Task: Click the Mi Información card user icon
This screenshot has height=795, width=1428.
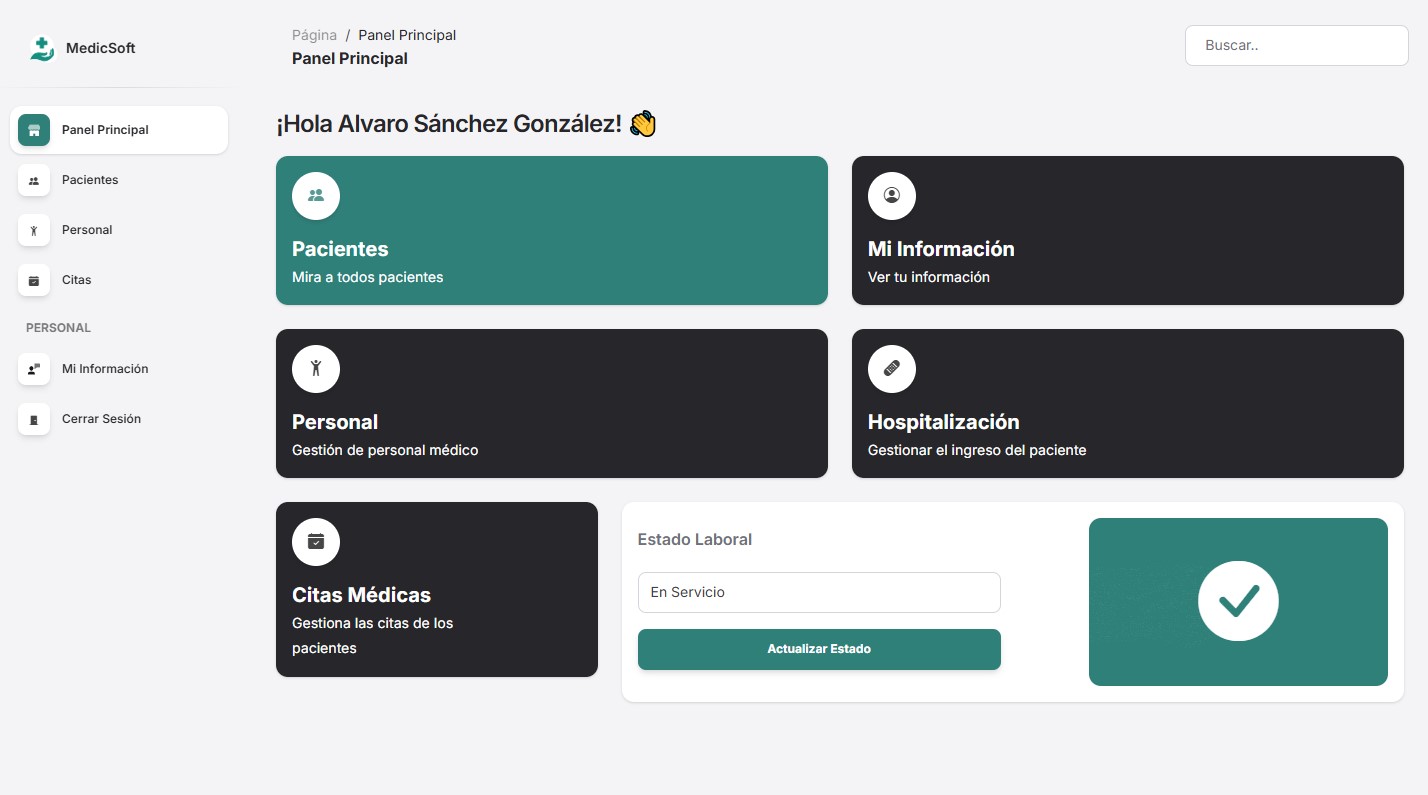Action: [891, 196]
